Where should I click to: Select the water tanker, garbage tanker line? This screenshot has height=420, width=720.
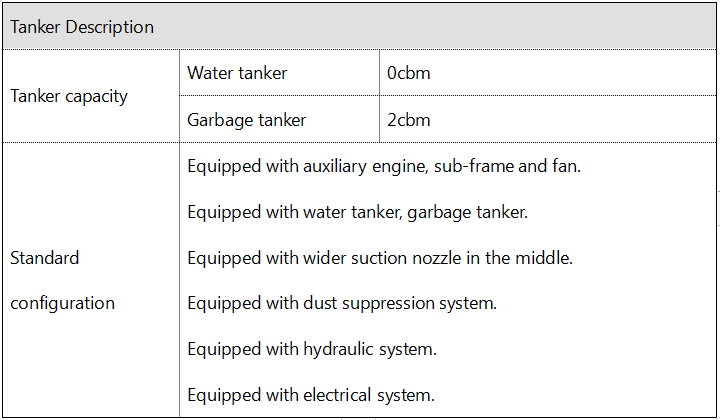click(358, 213)
